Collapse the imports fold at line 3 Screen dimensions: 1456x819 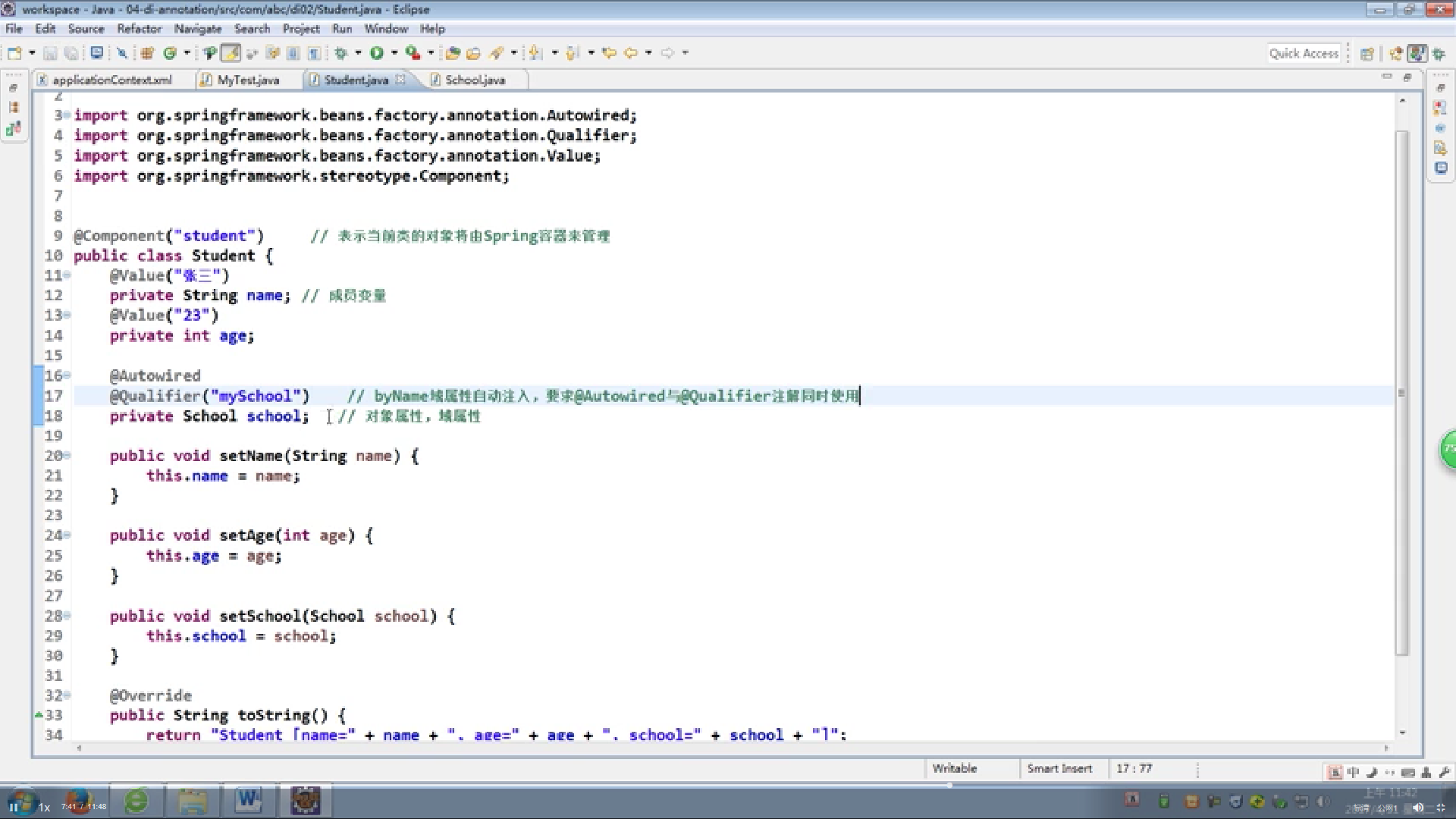coord(67,115)
